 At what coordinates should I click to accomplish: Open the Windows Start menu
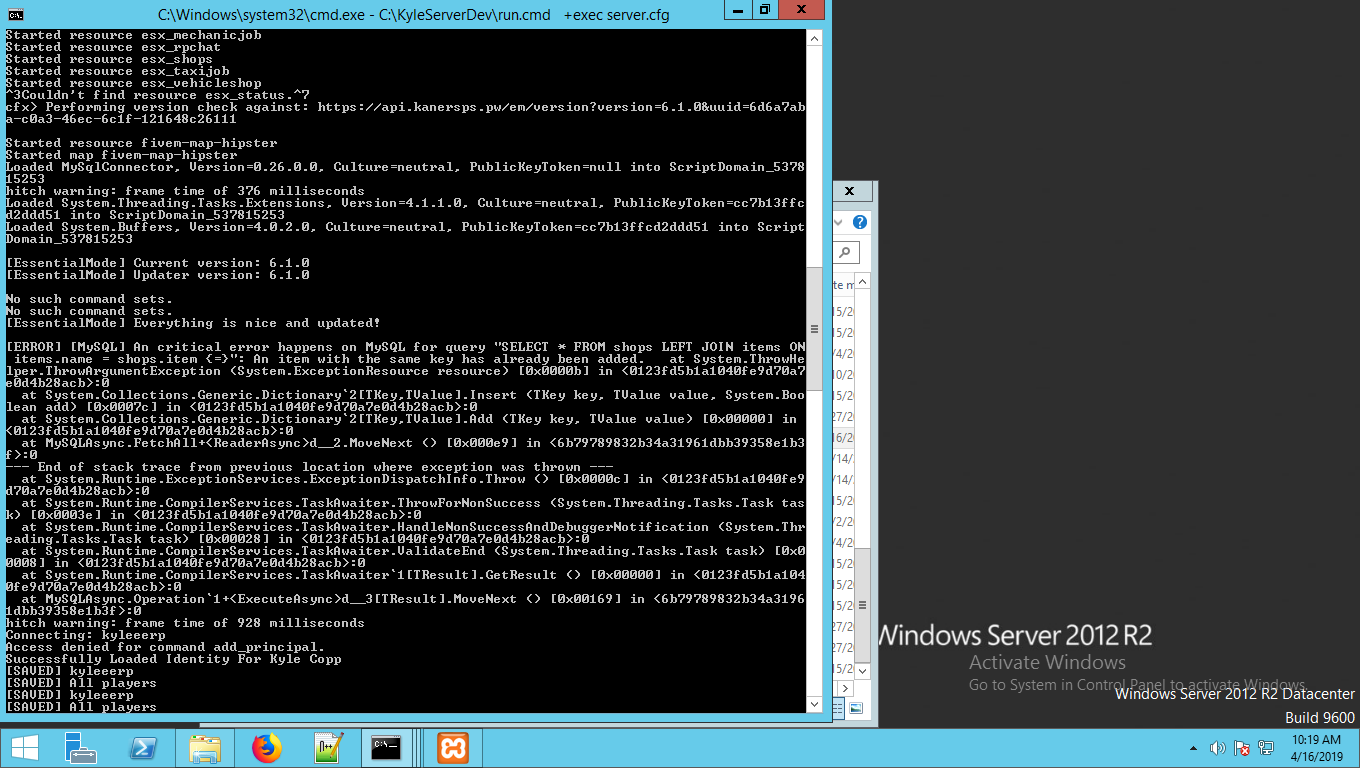coord(24,747)
